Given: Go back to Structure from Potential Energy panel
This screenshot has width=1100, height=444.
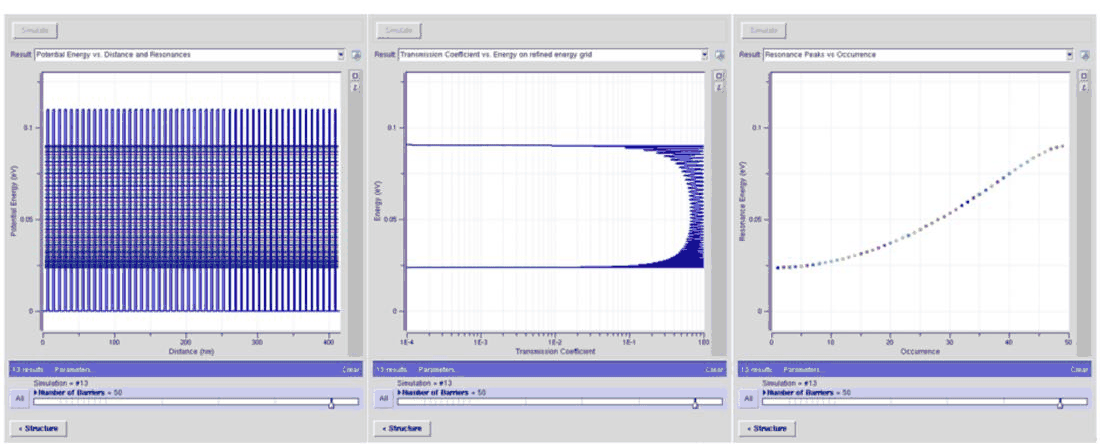Looking at the screenshot, I should click(x=39, y=428).
